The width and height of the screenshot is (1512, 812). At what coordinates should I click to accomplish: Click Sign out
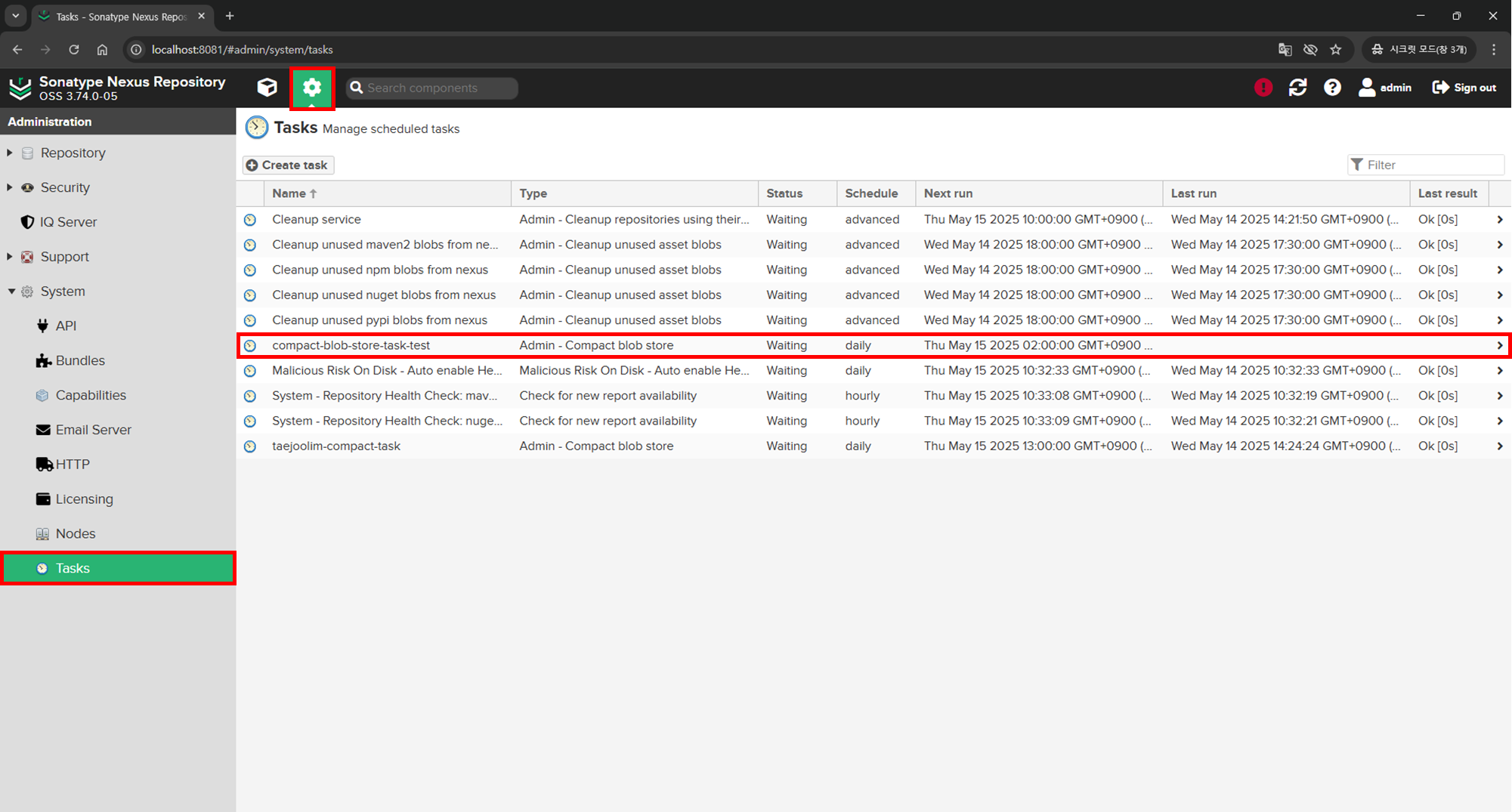tap(1464, 88)
